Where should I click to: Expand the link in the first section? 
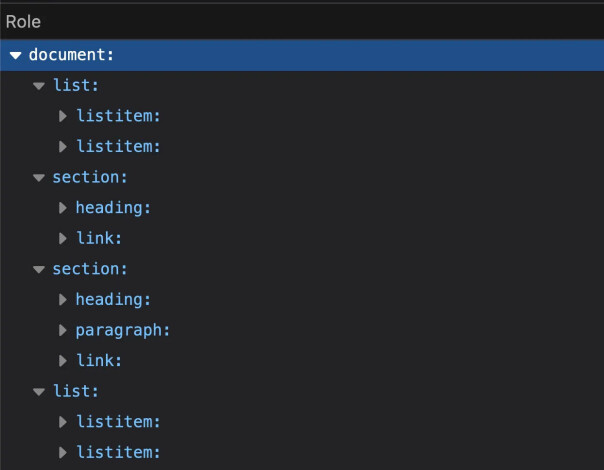62,238
